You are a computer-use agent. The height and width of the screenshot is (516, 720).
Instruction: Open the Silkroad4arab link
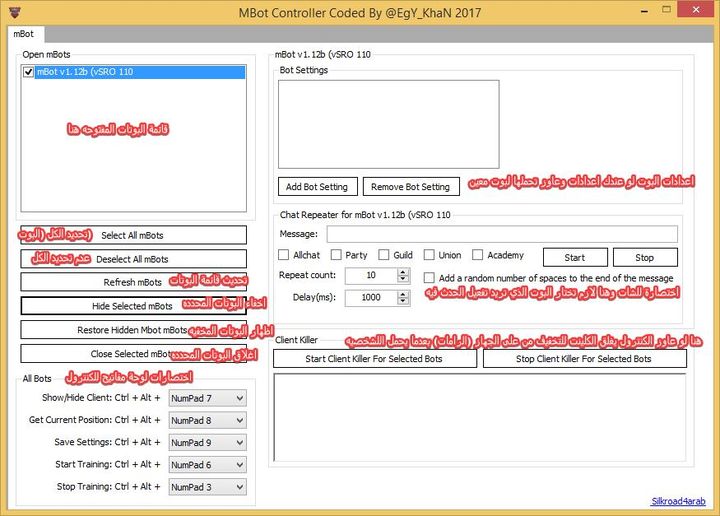tap(678, 501)
